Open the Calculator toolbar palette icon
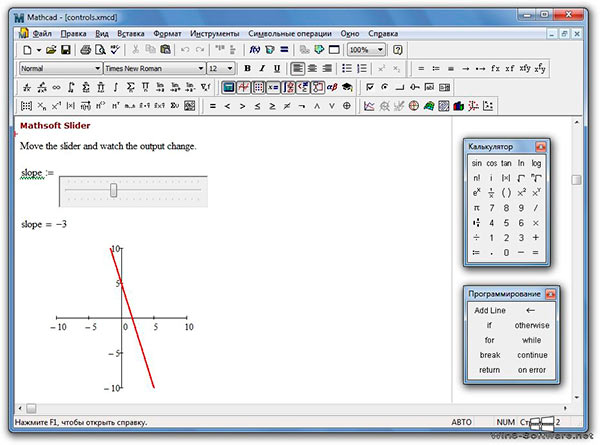 pyautogui.click(x=228, y=87)
